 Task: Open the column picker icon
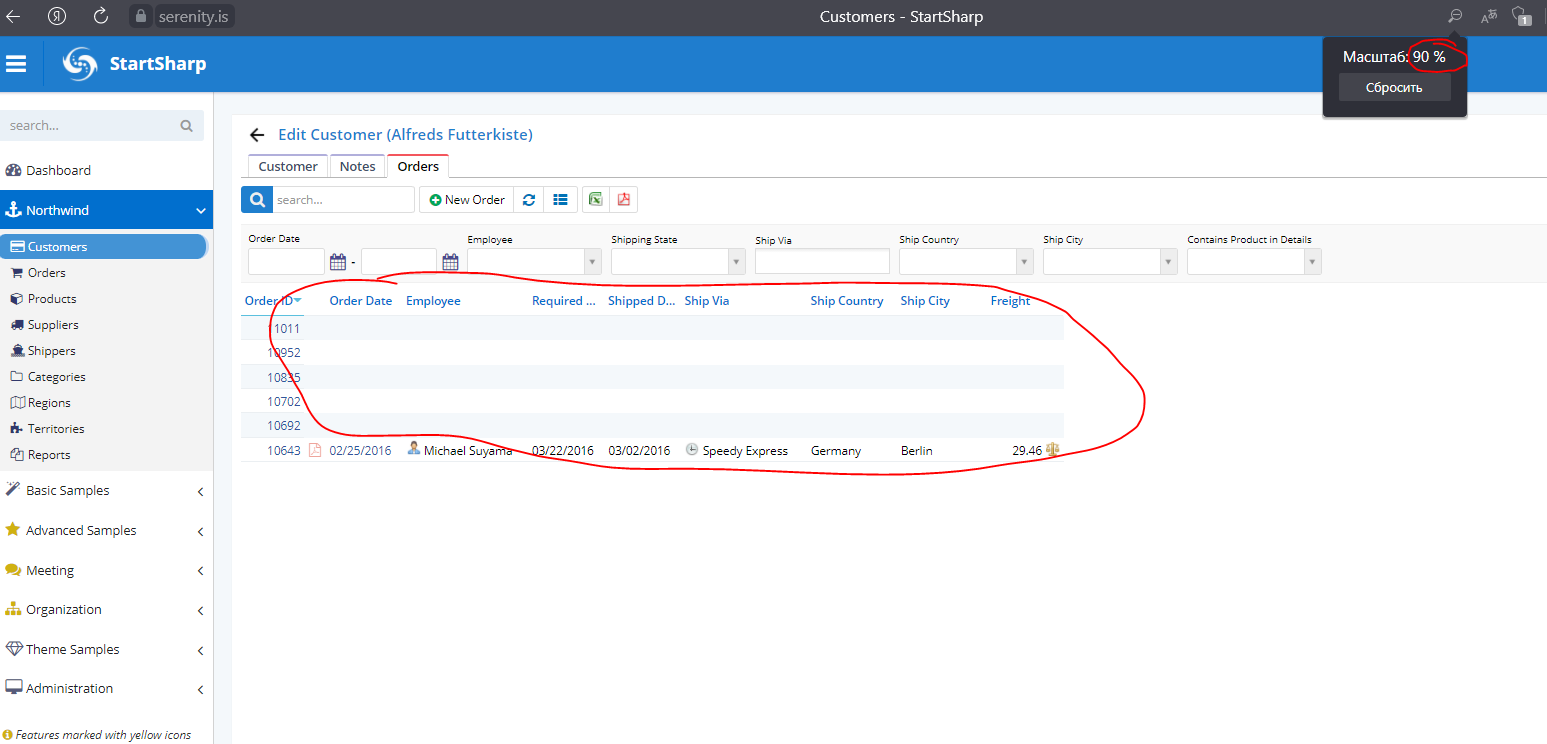(x=560, y=199)
